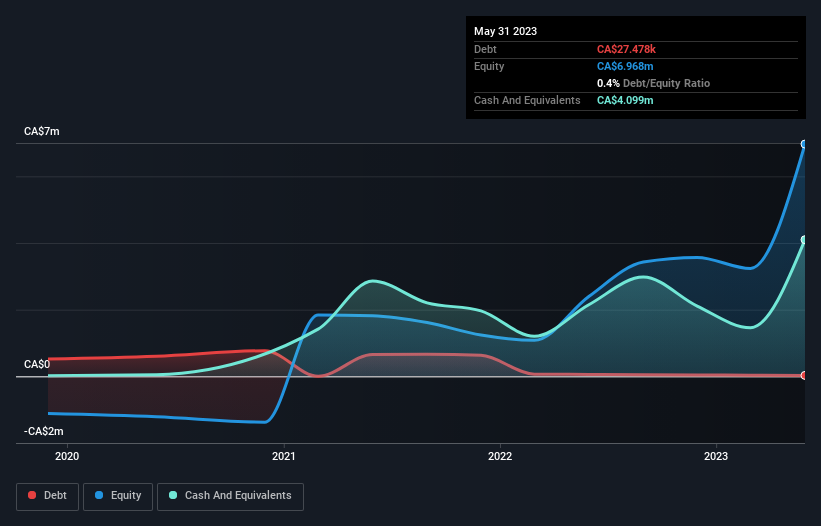Click the 2023 x-axis label
The height and width of the screenshot is (526, 821).
coord(716,456)
